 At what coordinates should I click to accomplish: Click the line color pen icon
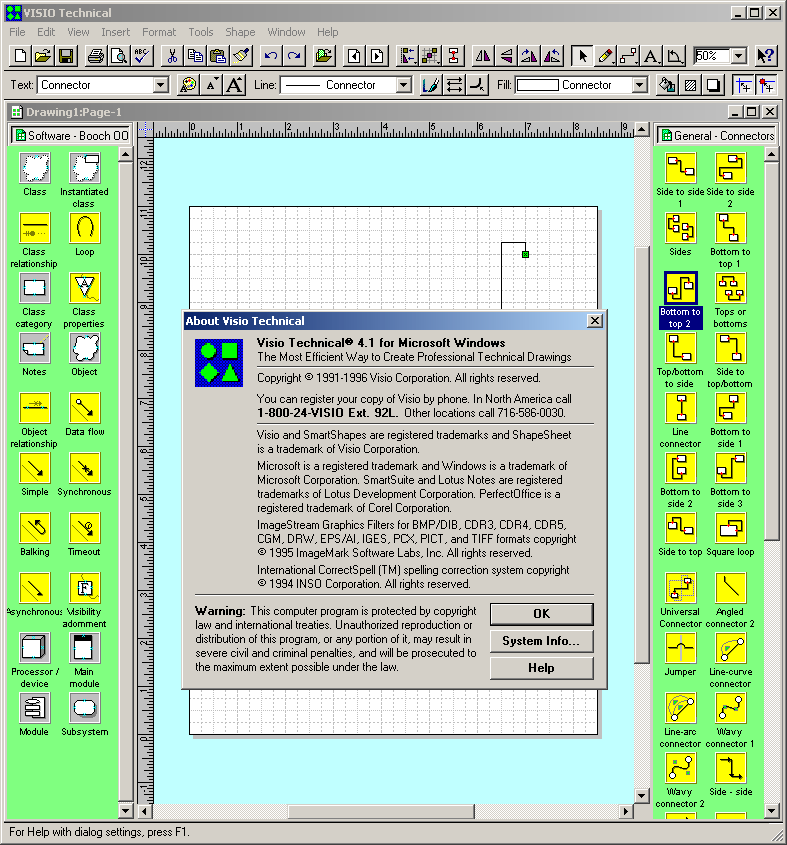431,85
